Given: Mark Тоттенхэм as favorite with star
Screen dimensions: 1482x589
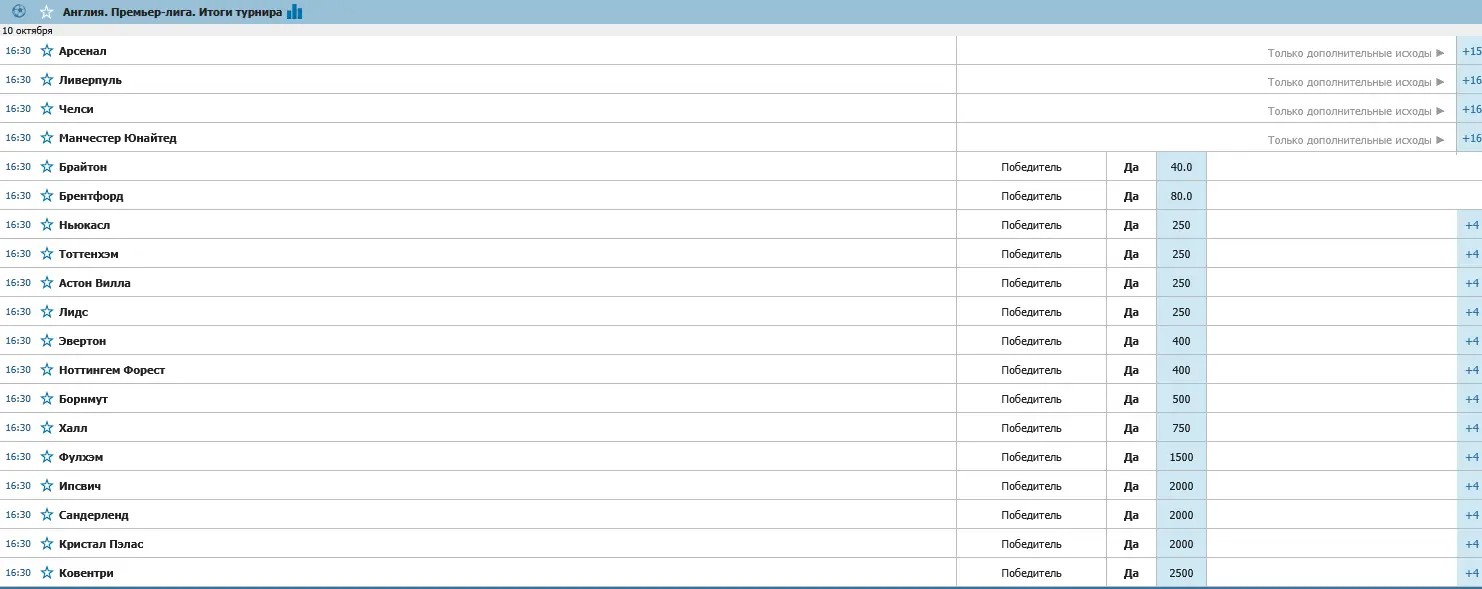Looking at the screenshot, I should pyautogui.click(x=47, y=254).
